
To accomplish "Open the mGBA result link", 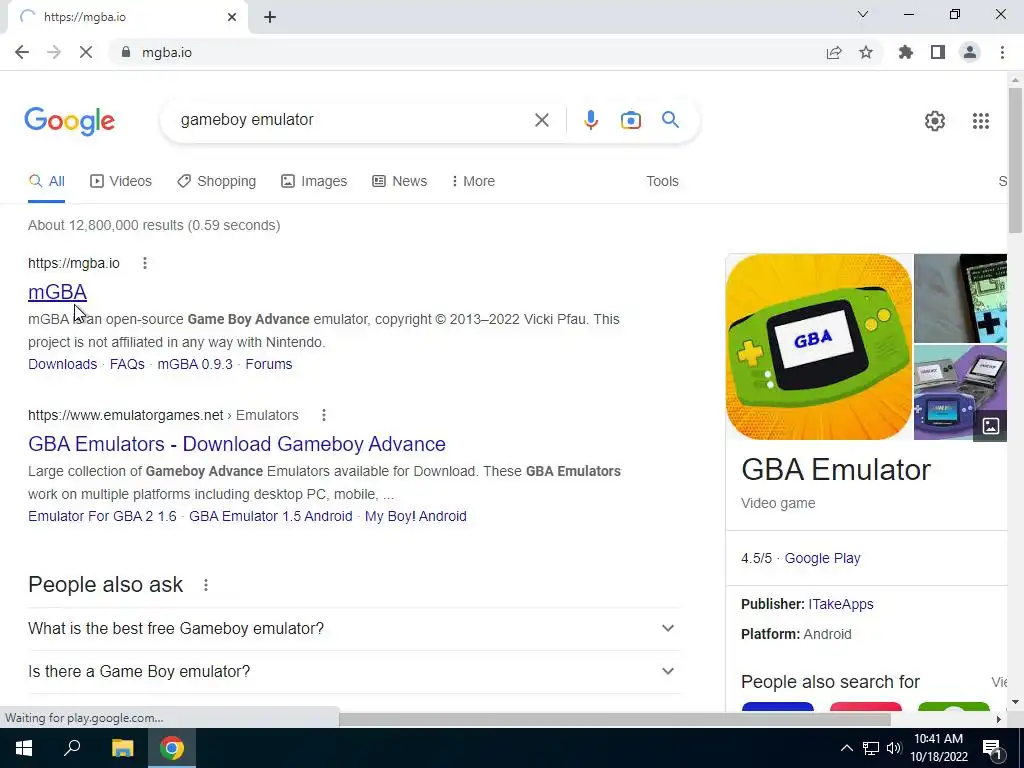I will click(x=57, y=292).
